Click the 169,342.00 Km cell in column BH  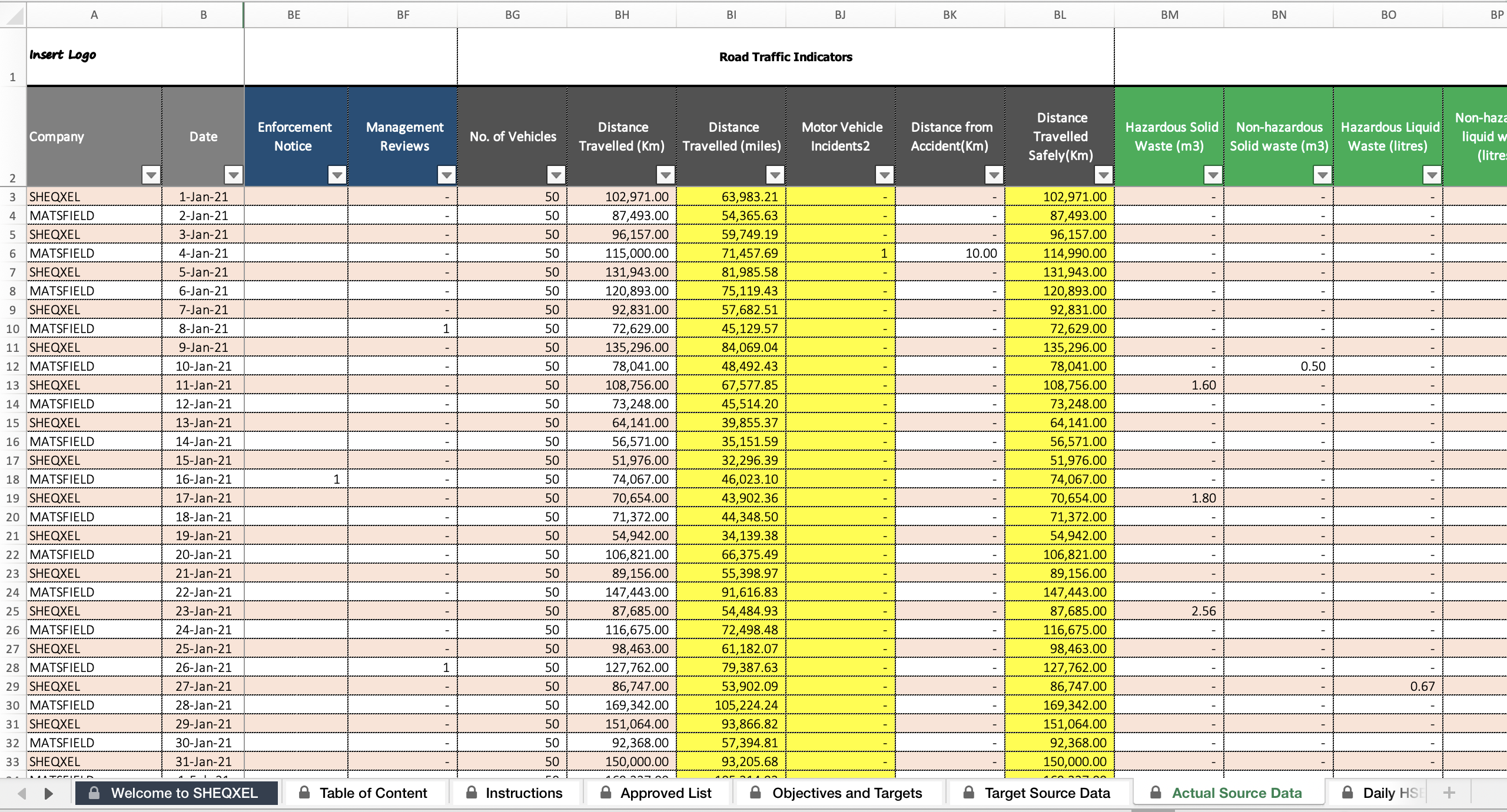click(622, 705)
